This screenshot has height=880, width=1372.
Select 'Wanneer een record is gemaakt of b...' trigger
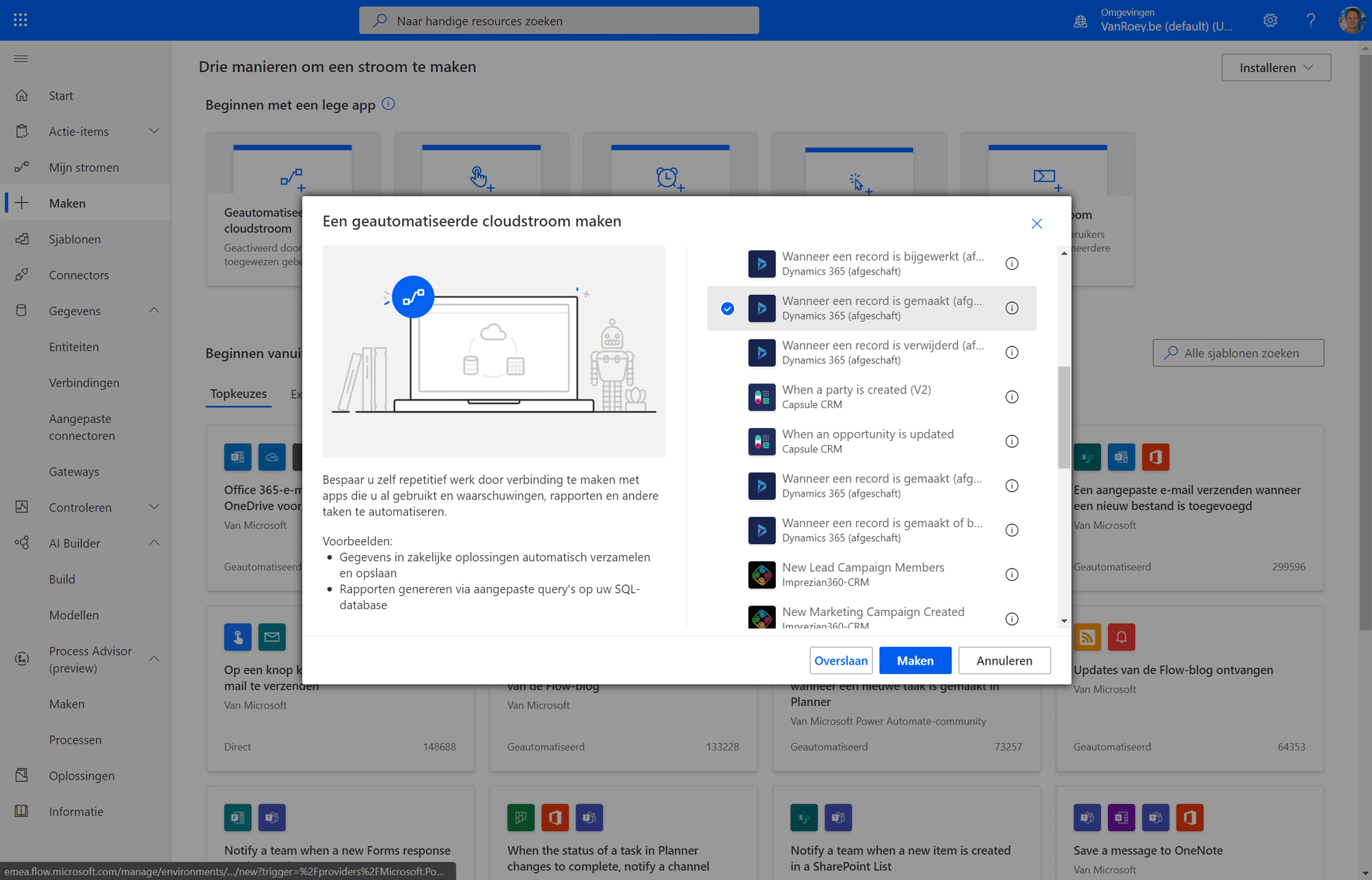pos(871,530)
